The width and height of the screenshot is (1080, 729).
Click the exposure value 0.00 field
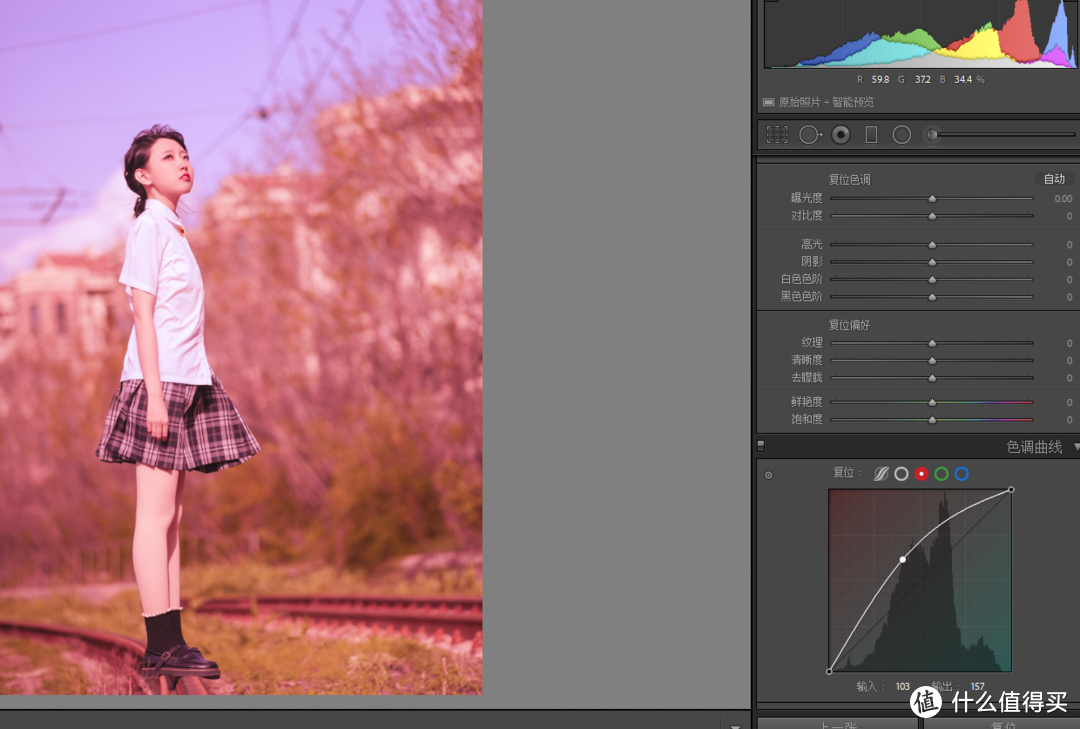[1063, 198]
